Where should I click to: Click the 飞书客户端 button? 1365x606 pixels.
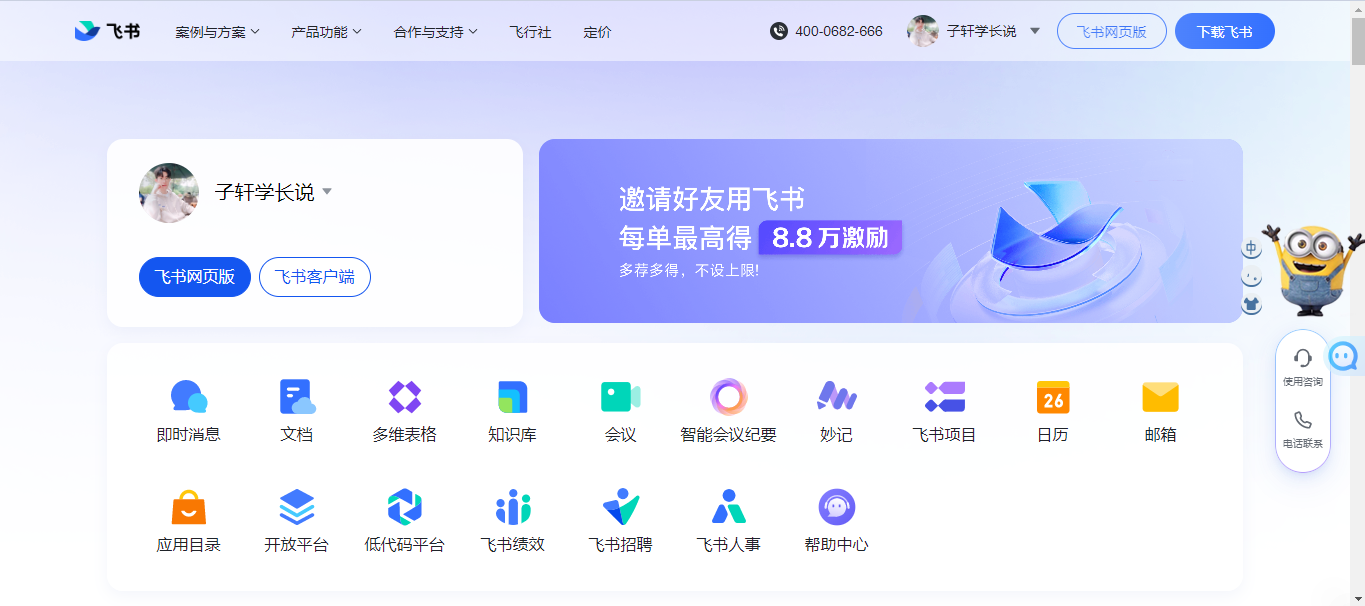(315, 277)
